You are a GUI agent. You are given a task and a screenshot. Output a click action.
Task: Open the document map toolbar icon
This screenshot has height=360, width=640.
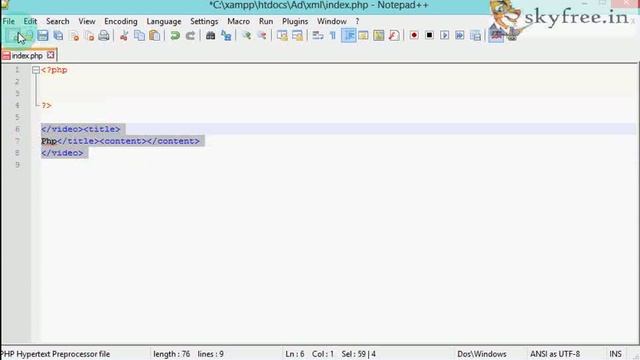(379, 36)
